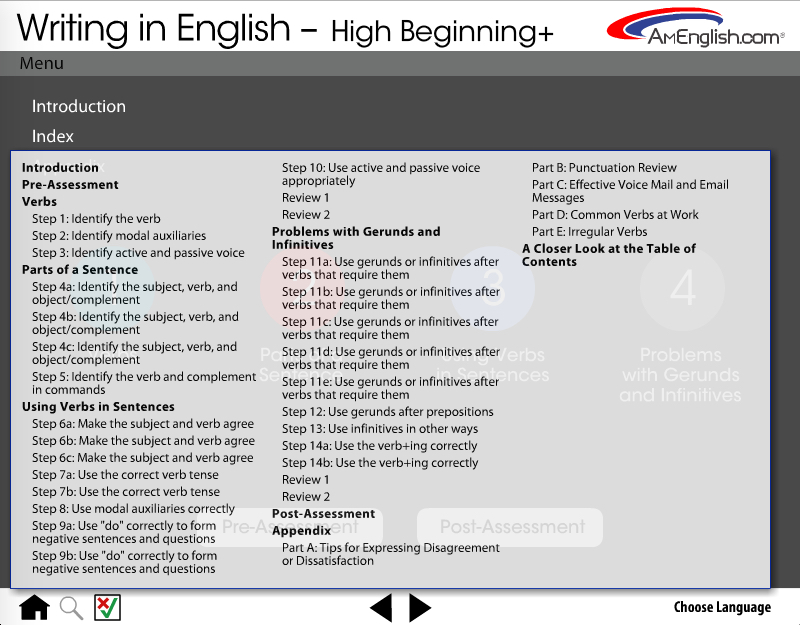Open Step 6c: Make subject and verb agree

pyautogui.click(x=143, y=458)
